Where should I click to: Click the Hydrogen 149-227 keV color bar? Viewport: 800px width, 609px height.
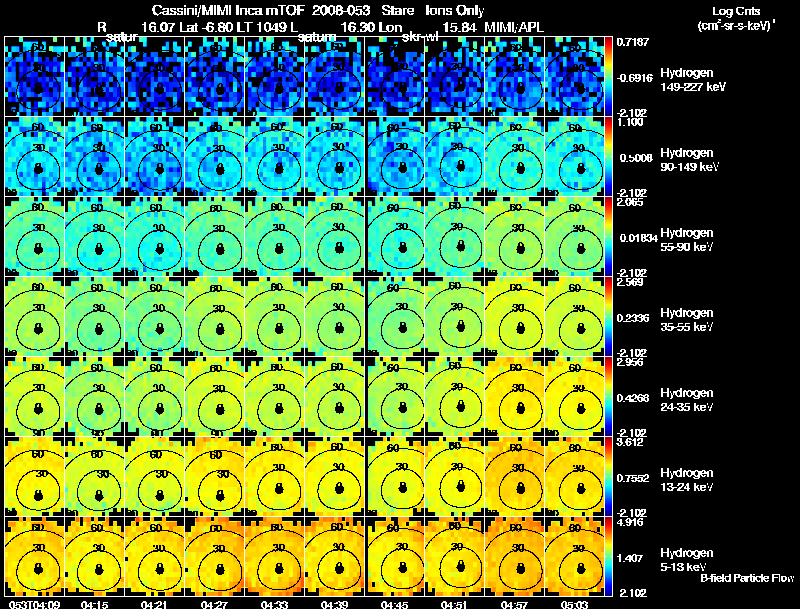[x=608, y=76]
